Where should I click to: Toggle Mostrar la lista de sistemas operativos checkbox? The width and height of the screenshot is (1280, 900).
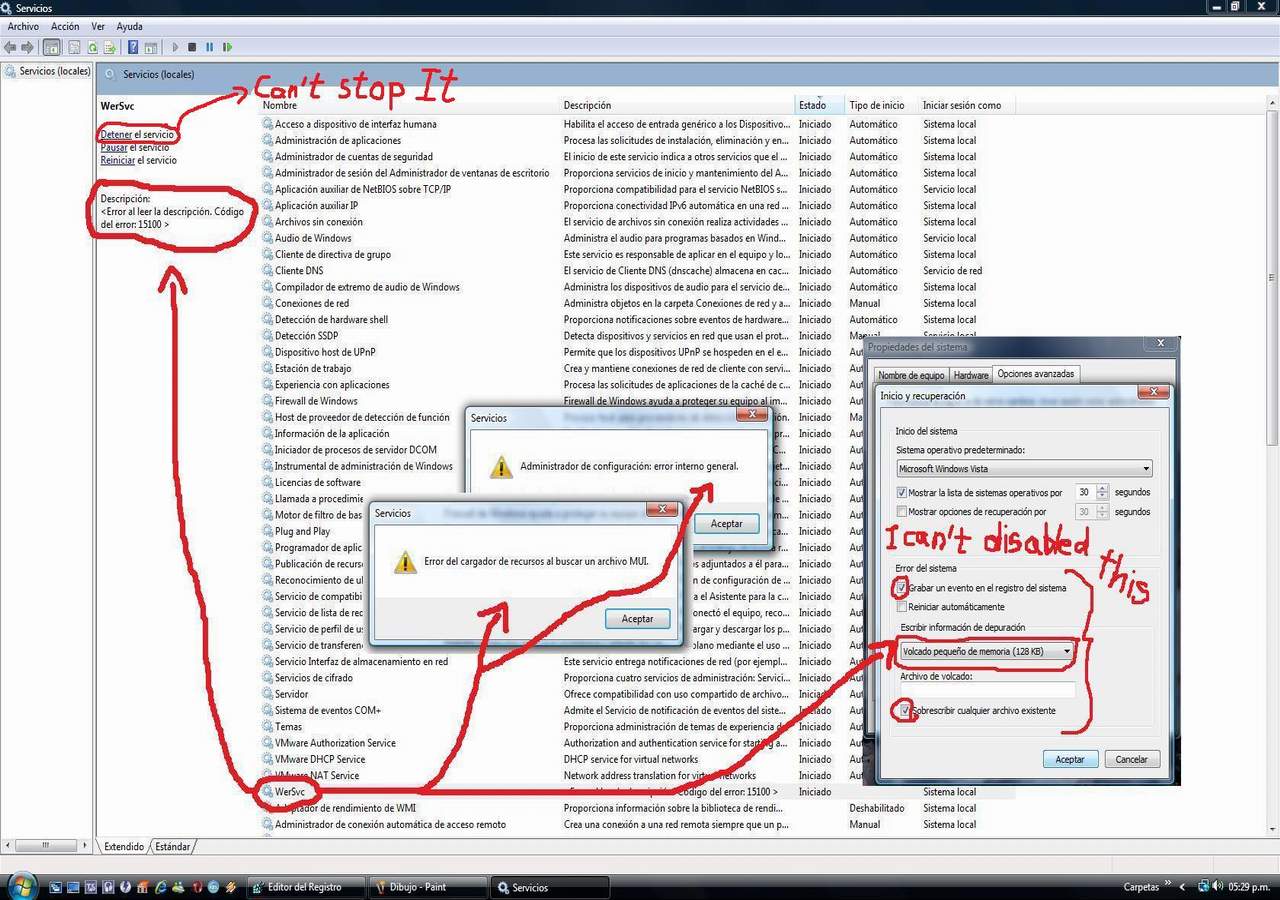pos(902,493)
